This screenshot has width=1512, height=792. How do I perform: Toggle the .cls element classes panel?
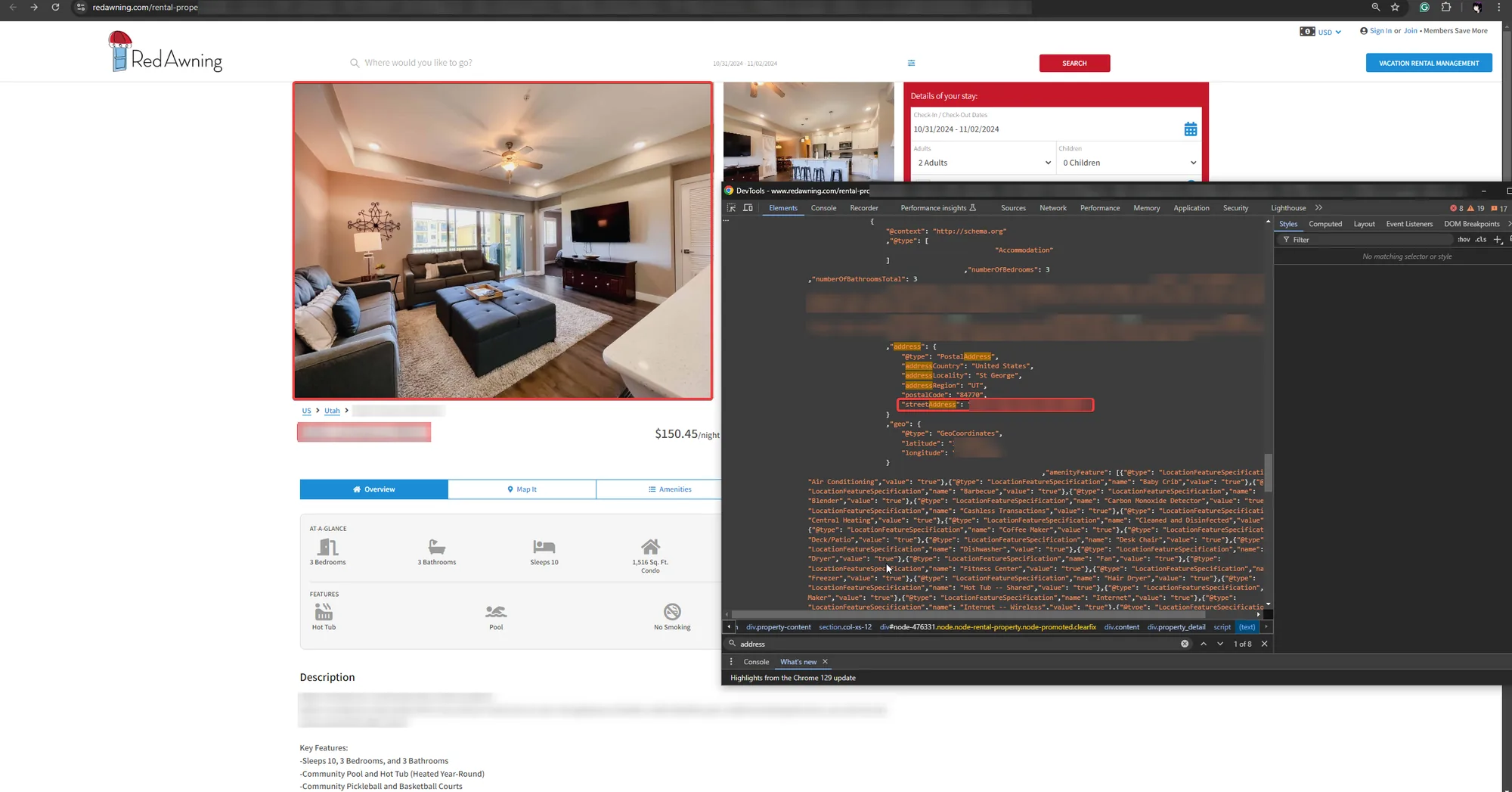click(x=1480, y=240)
